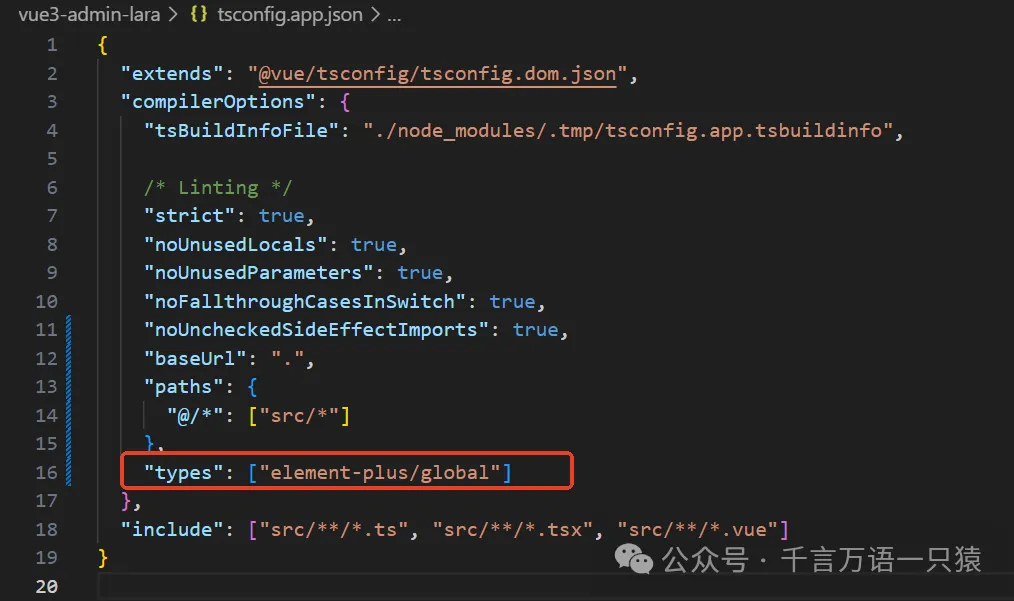The width and height of the screenshot is (1014, 601).
Task: Open the tsconfig.app.json breadcrumb item
Action: click(x=291, y=15)
